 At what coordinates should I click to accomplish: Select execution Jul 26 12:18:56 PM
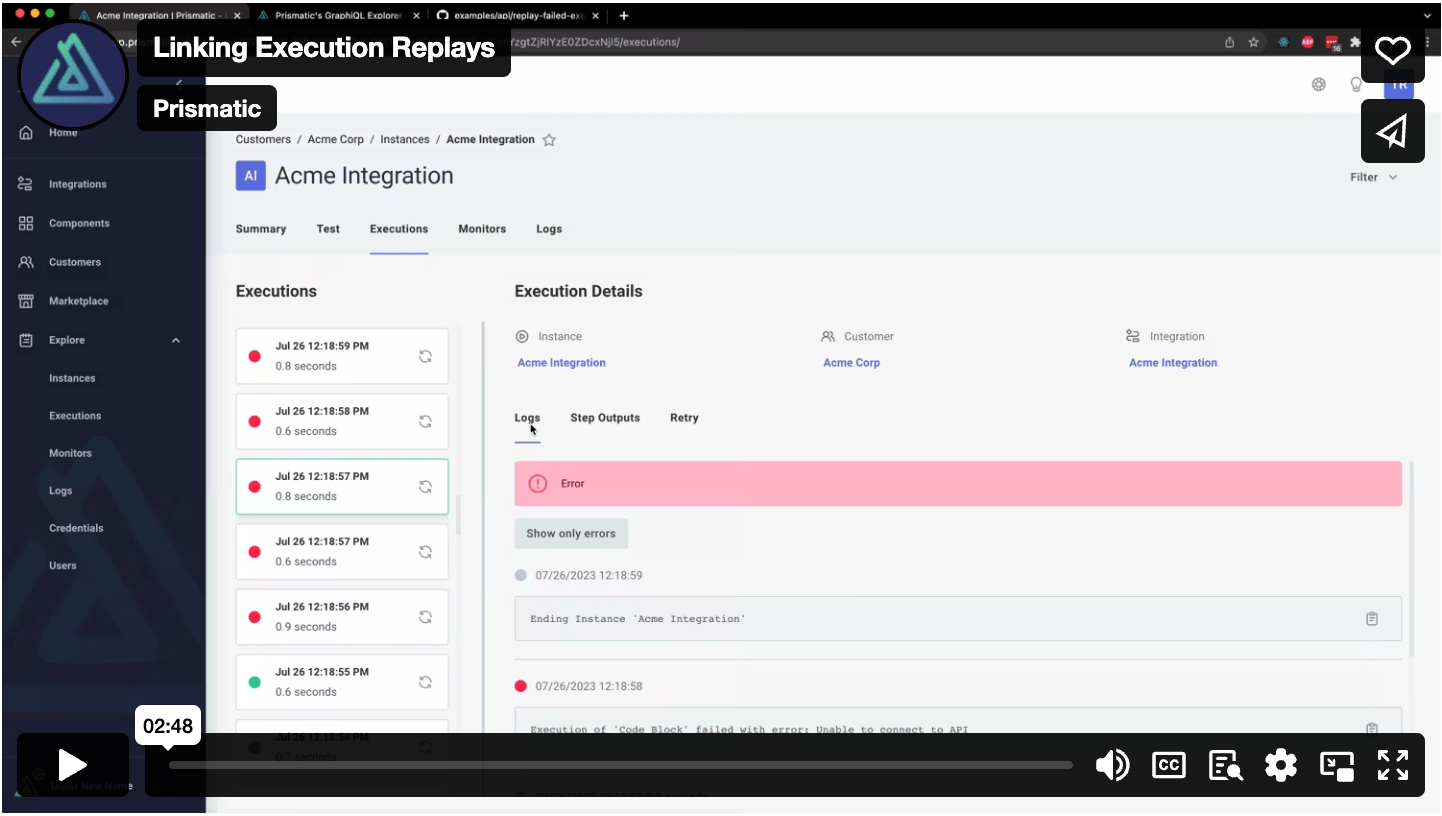[x=342, y=616]
